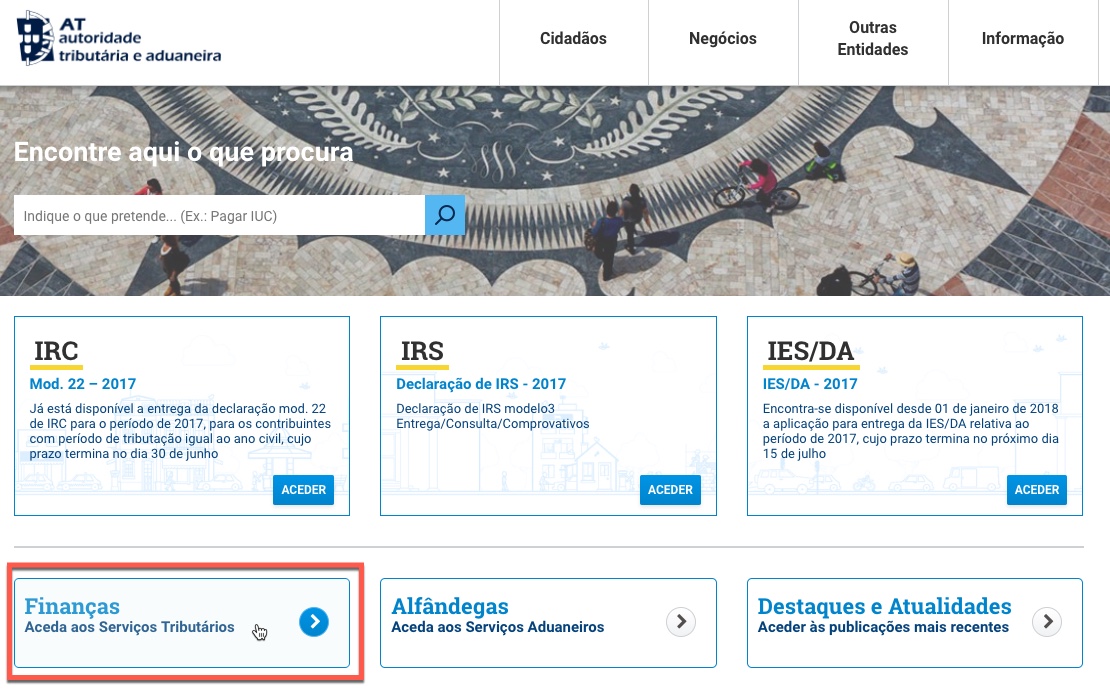Click ACEDER button in IRS card
Image resolution: width=1110 pixels, height=690 pixels.
click(x=670, y=490)
